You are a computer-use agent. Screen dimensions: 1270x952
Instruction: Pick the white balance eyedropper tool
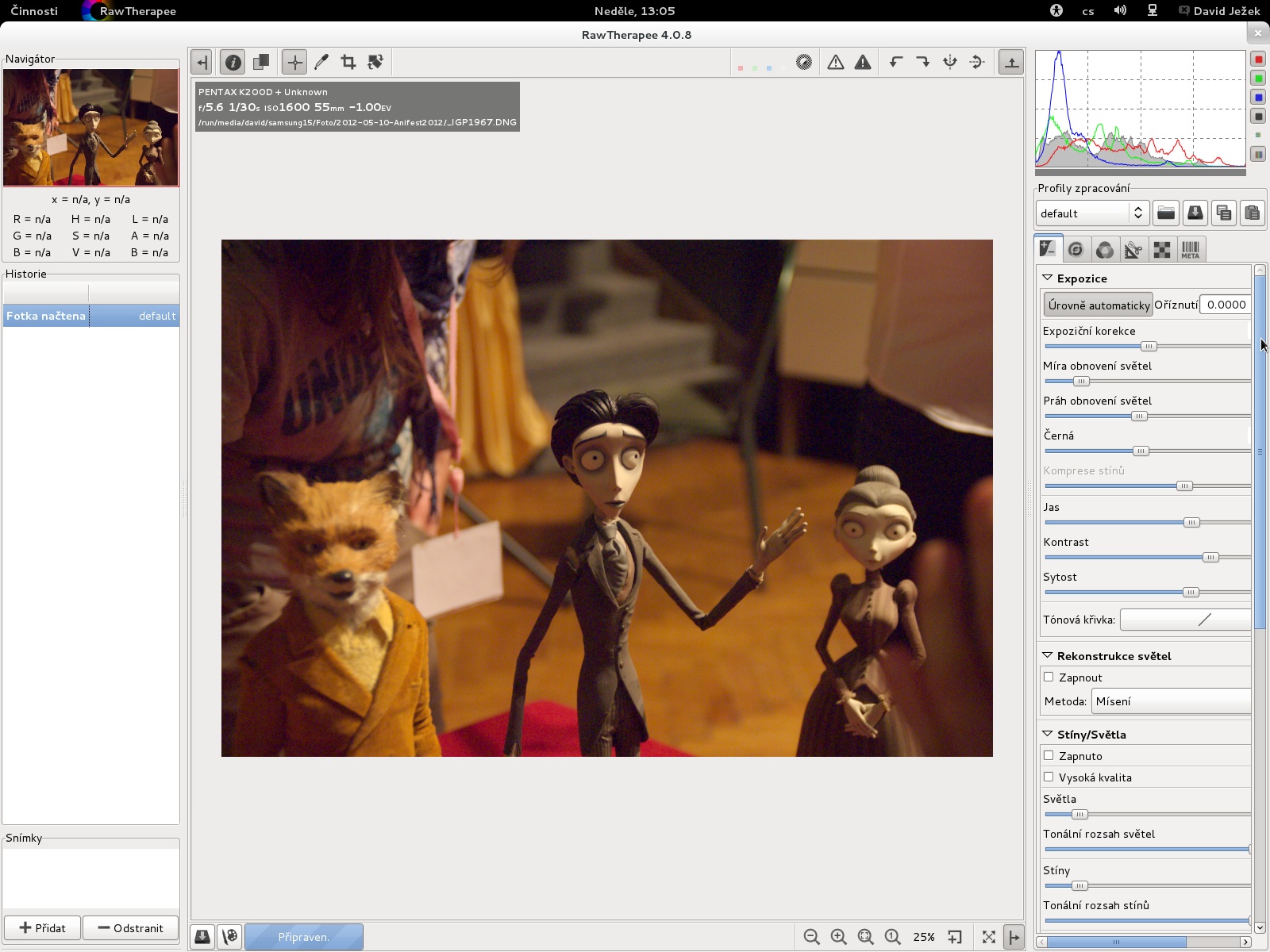tap(321, 62)
